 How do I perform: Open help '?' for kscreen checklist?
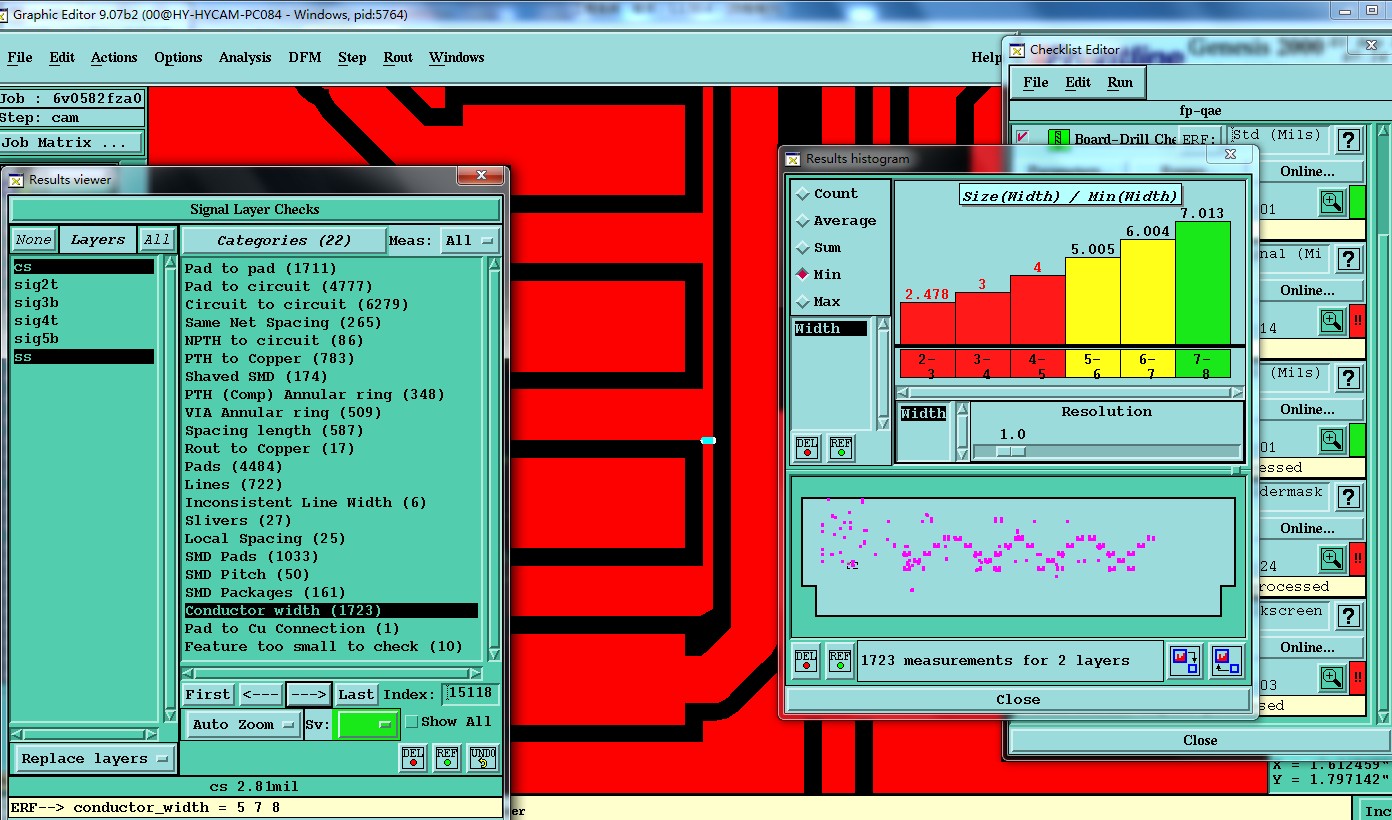tap(1349, 616)
